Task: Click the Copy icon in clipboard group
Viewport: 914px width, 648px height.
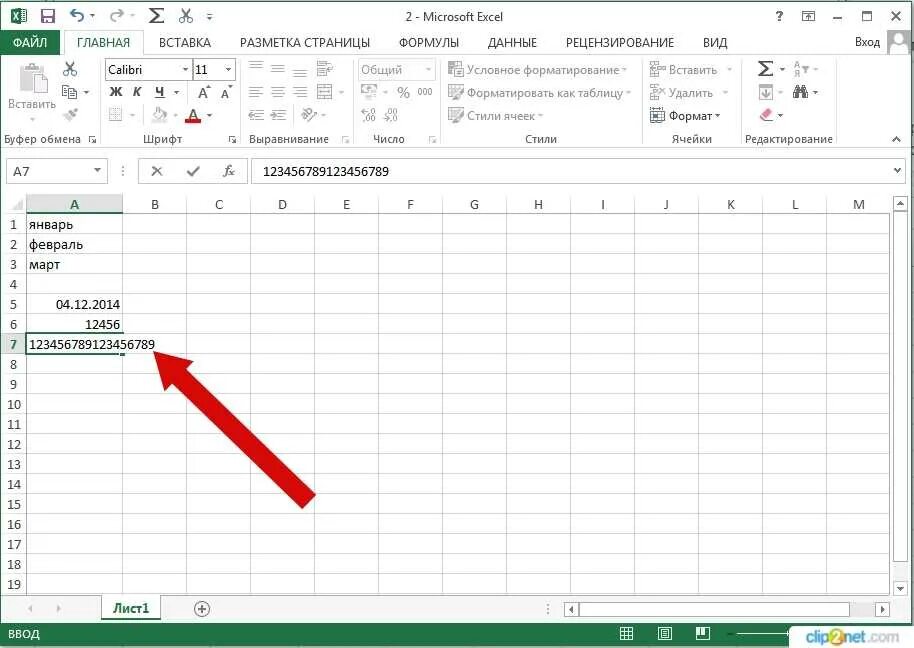Action: [69, 91]
